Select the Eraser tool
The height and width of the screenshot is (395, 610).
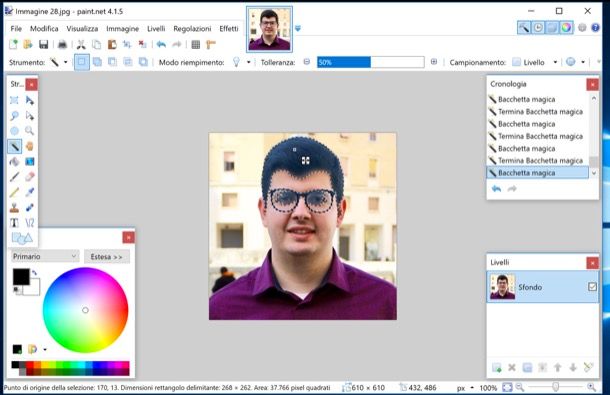tap(30, 177)
